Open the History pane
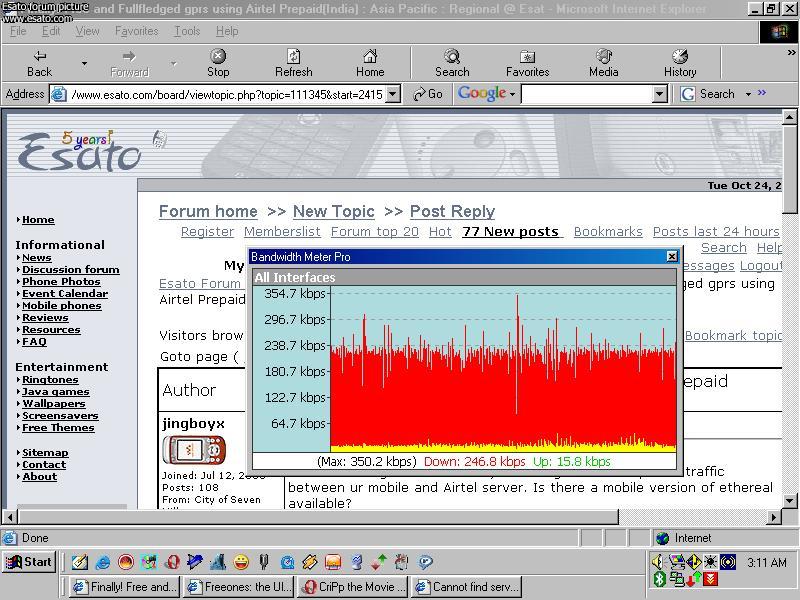This screenshot has height=600, width=800. [x=680, y=63]
